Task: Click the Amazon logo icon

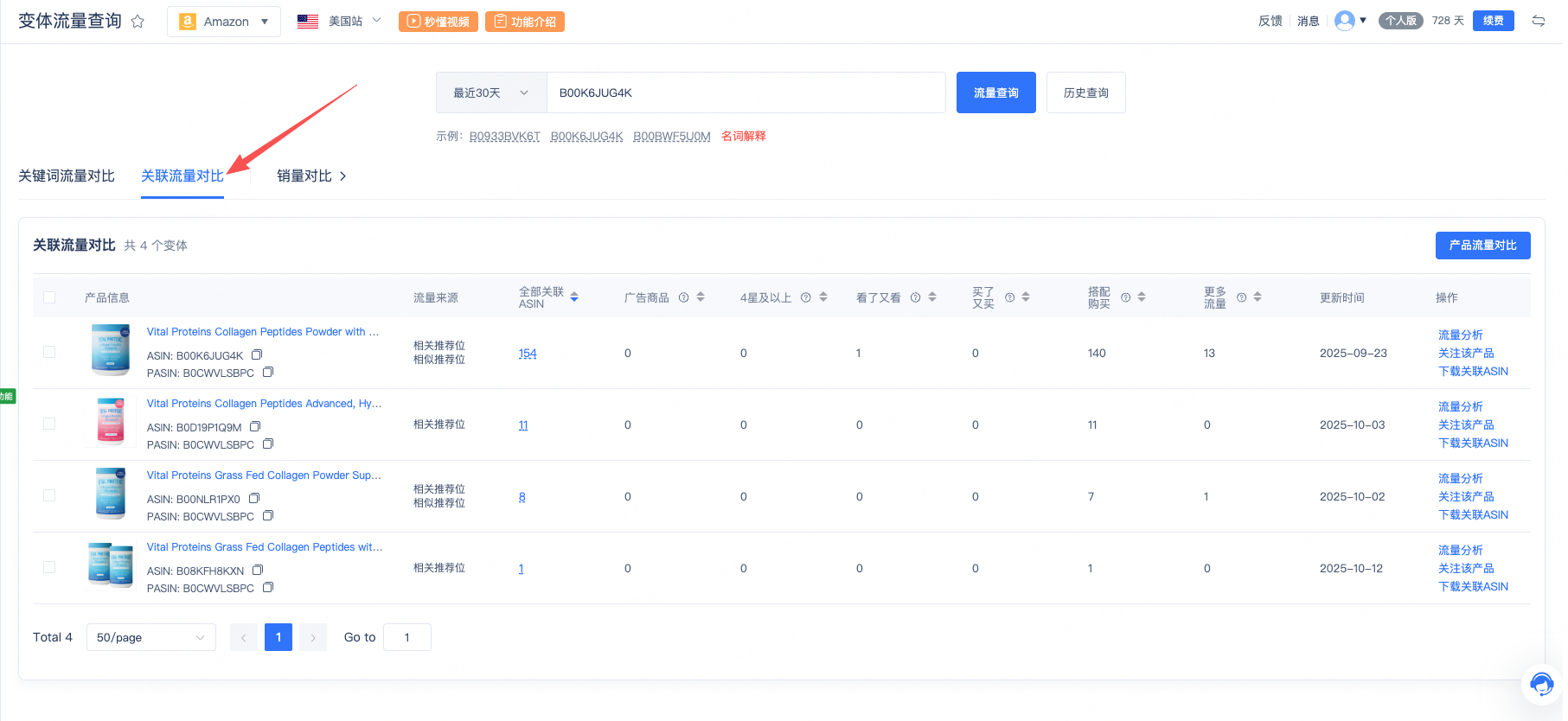Action: click(188, 22)
